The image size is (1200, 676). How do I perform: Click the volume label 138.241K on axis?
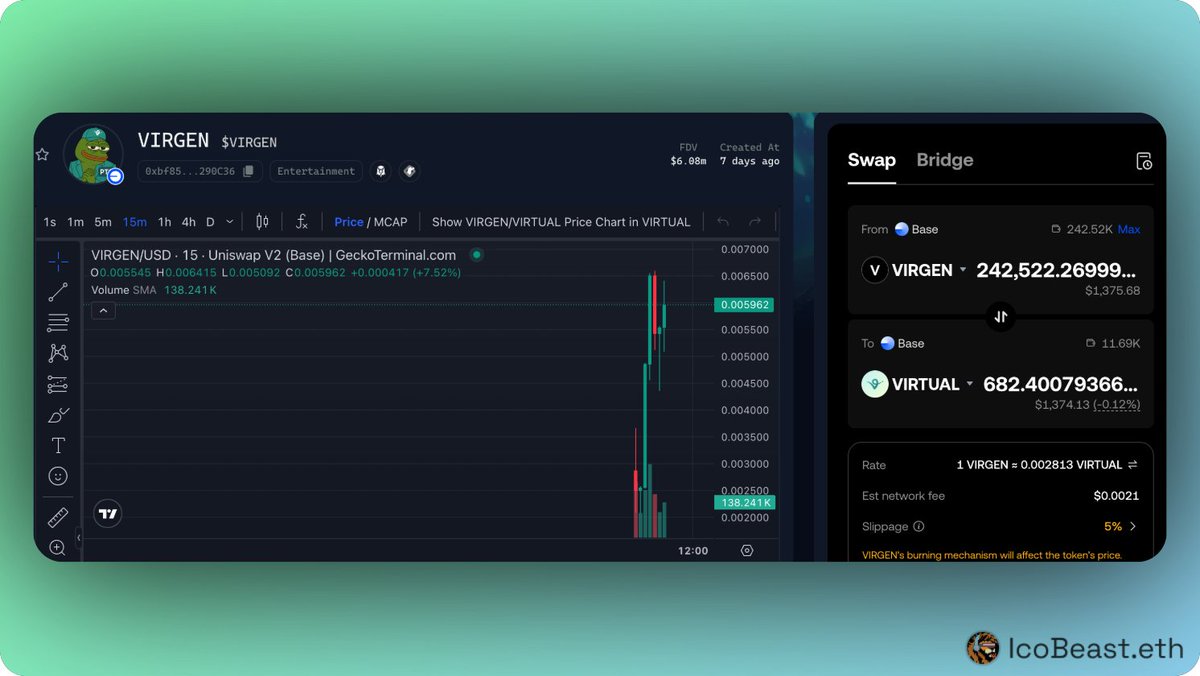coord(744,503)
